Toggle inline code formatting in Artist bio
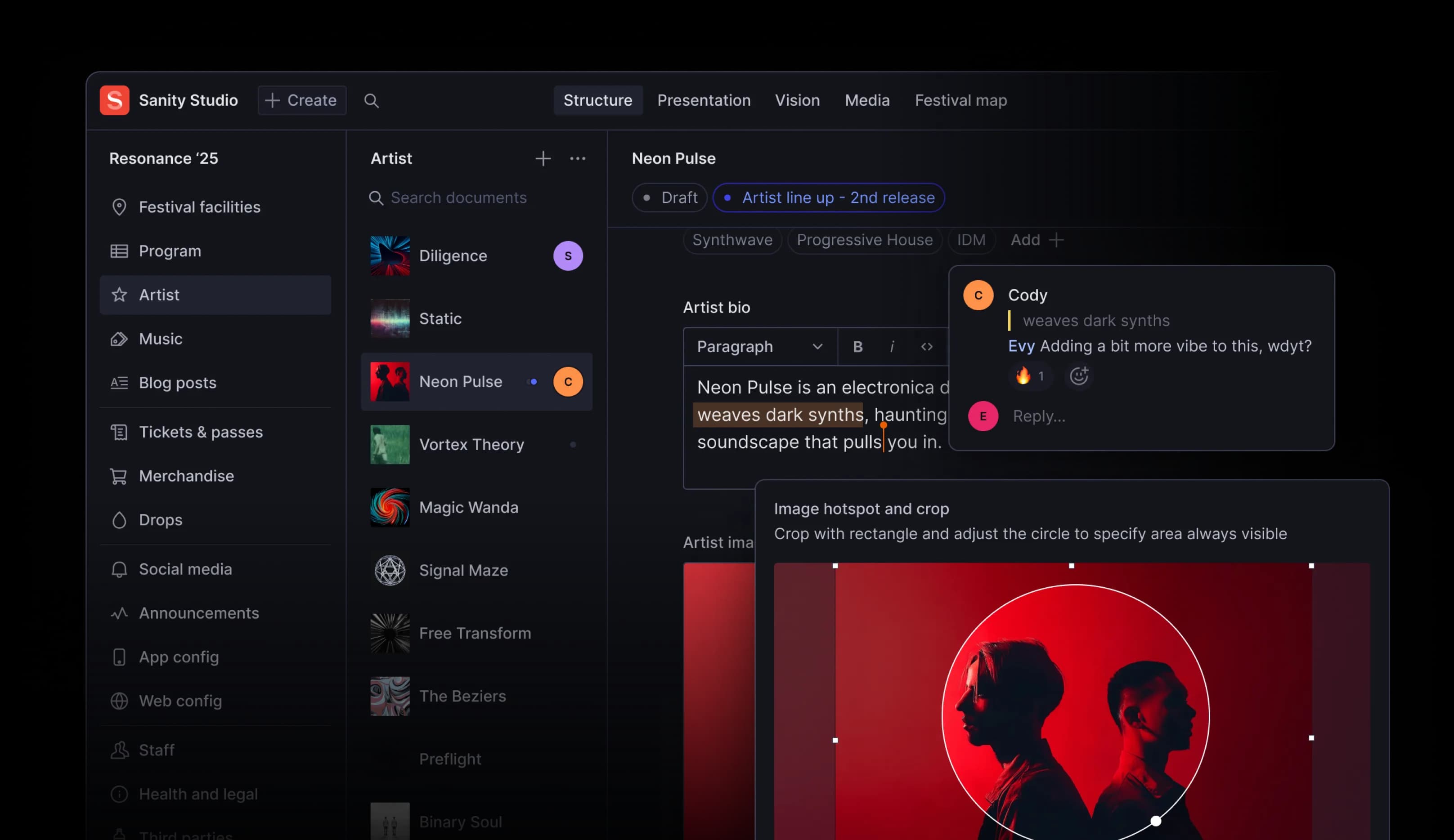This screenshot has width=1454, height=840. [x=927, y=347]
